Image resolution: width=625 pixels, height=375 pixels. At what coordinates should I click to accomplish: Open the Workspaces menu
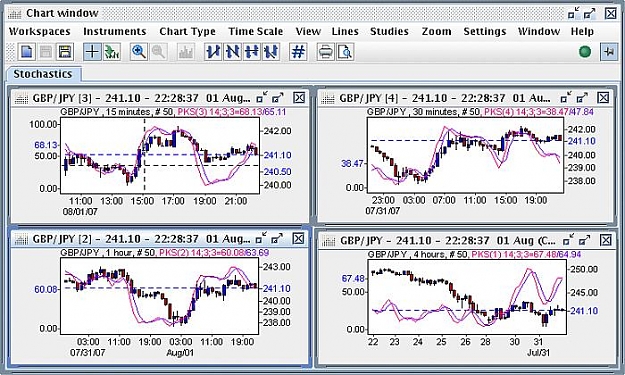click(x=39, y=31)
